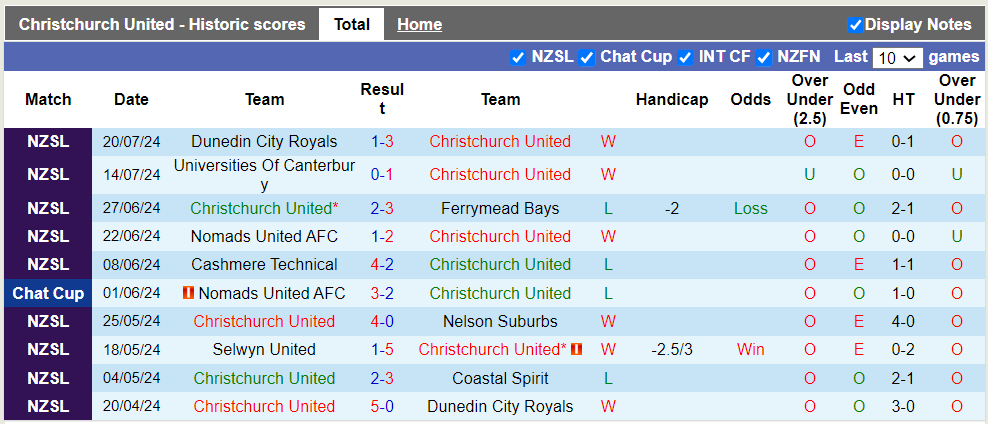
Task: Click Dunedin City Royals in the 20/04/24 row
Action: (x=500, y=406)
